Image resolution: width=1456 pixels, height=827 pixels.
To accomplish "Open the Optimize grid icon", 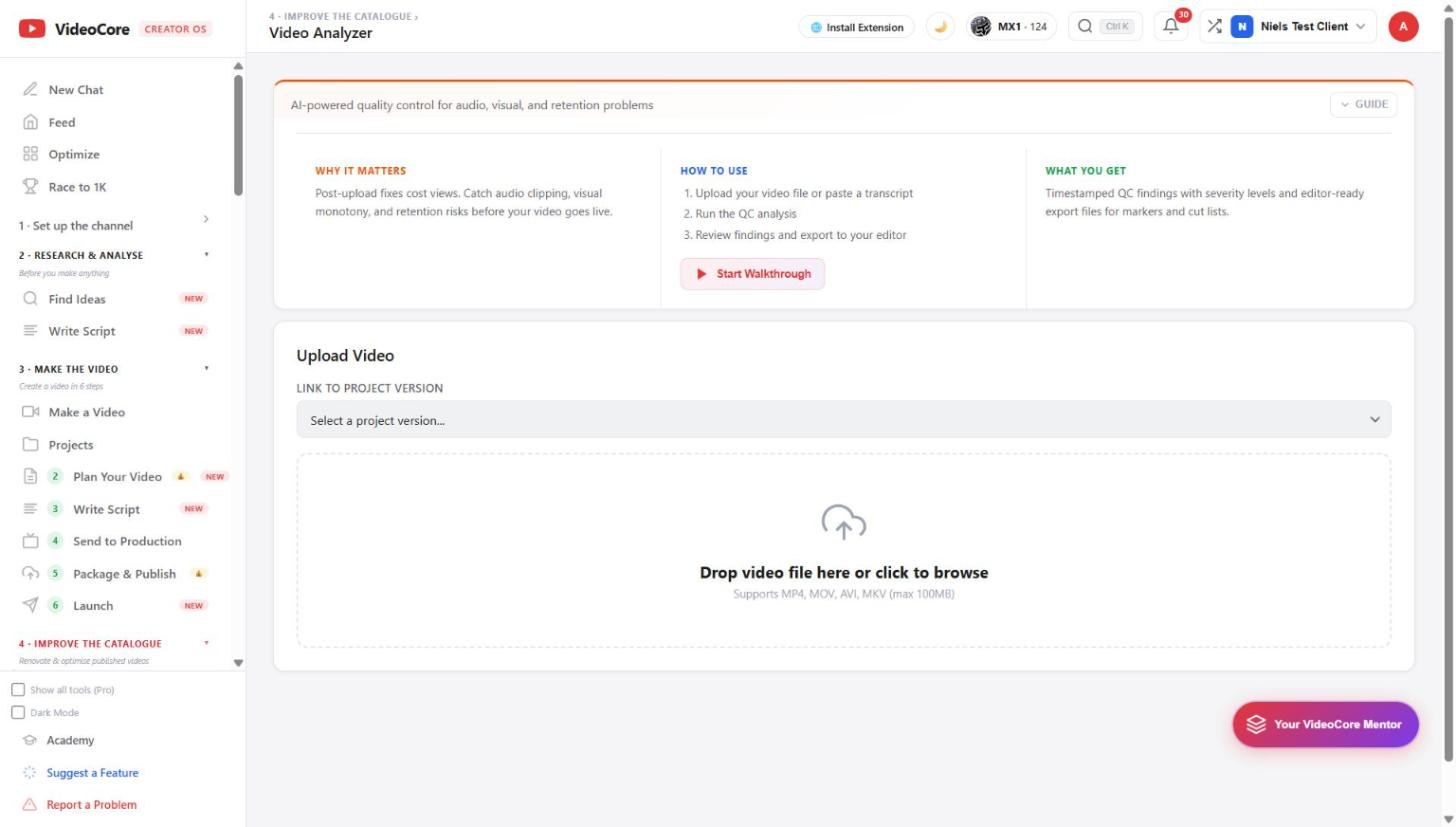I will pyautogui.click(x=30, y=154).
